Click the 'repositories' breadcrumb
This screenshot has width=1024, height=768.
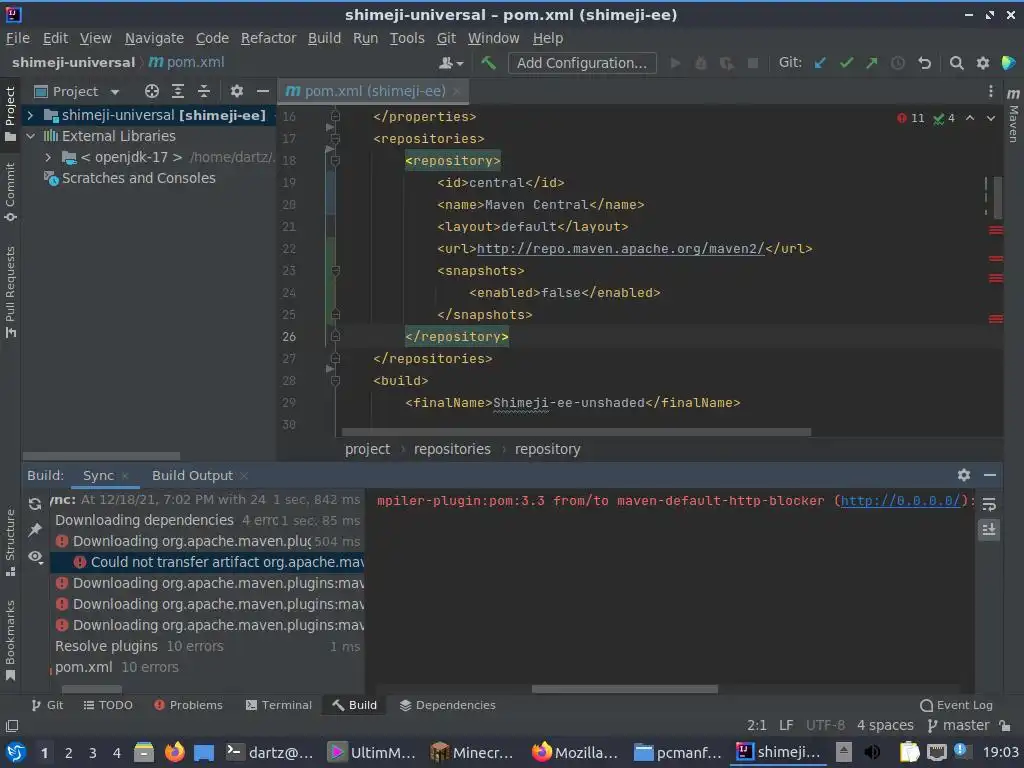[x=452, y=449]
